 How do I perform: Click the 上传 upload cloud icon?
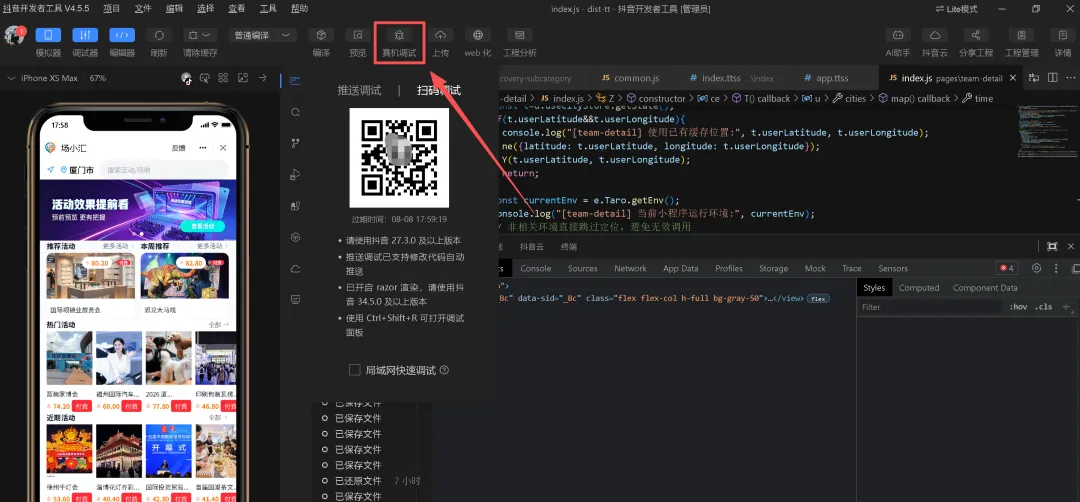pos(441,35)
